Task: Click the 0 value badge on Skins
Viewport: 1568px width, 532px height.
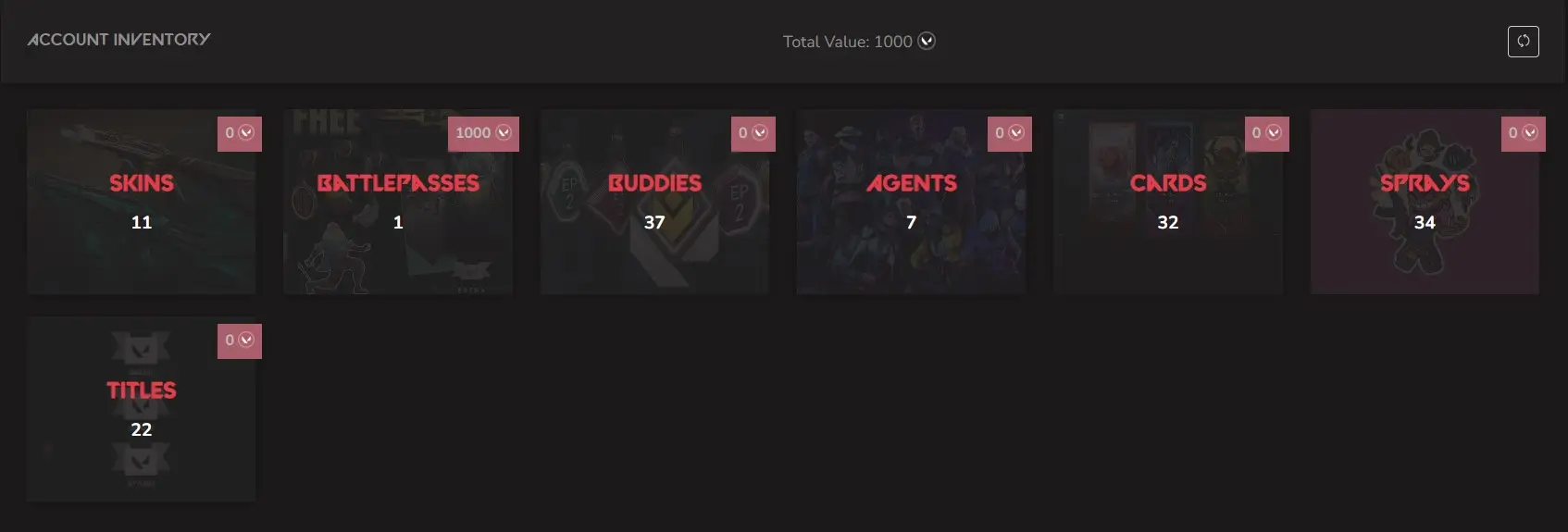Action: [x=240, y=133]
